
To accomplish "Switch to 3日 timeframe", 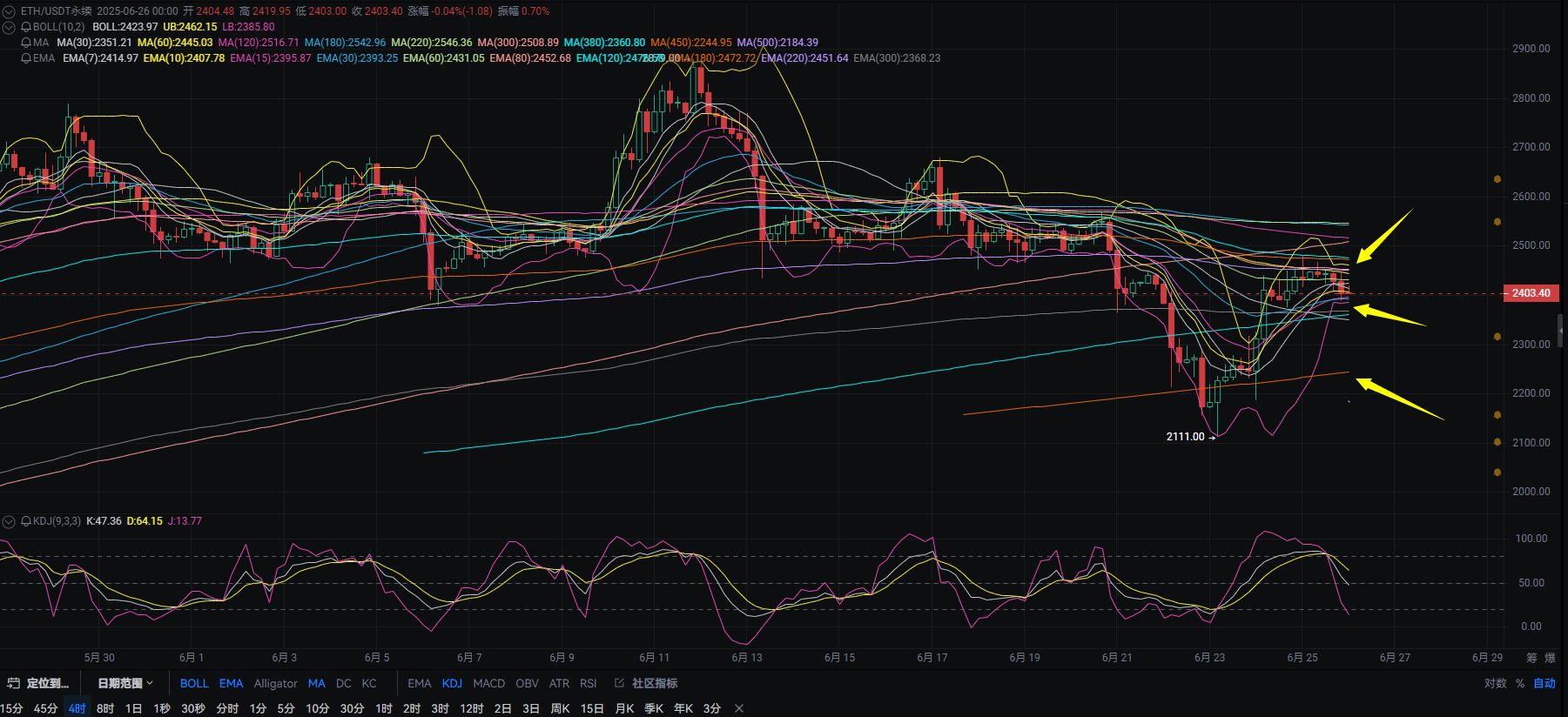I will pos(530,708).
